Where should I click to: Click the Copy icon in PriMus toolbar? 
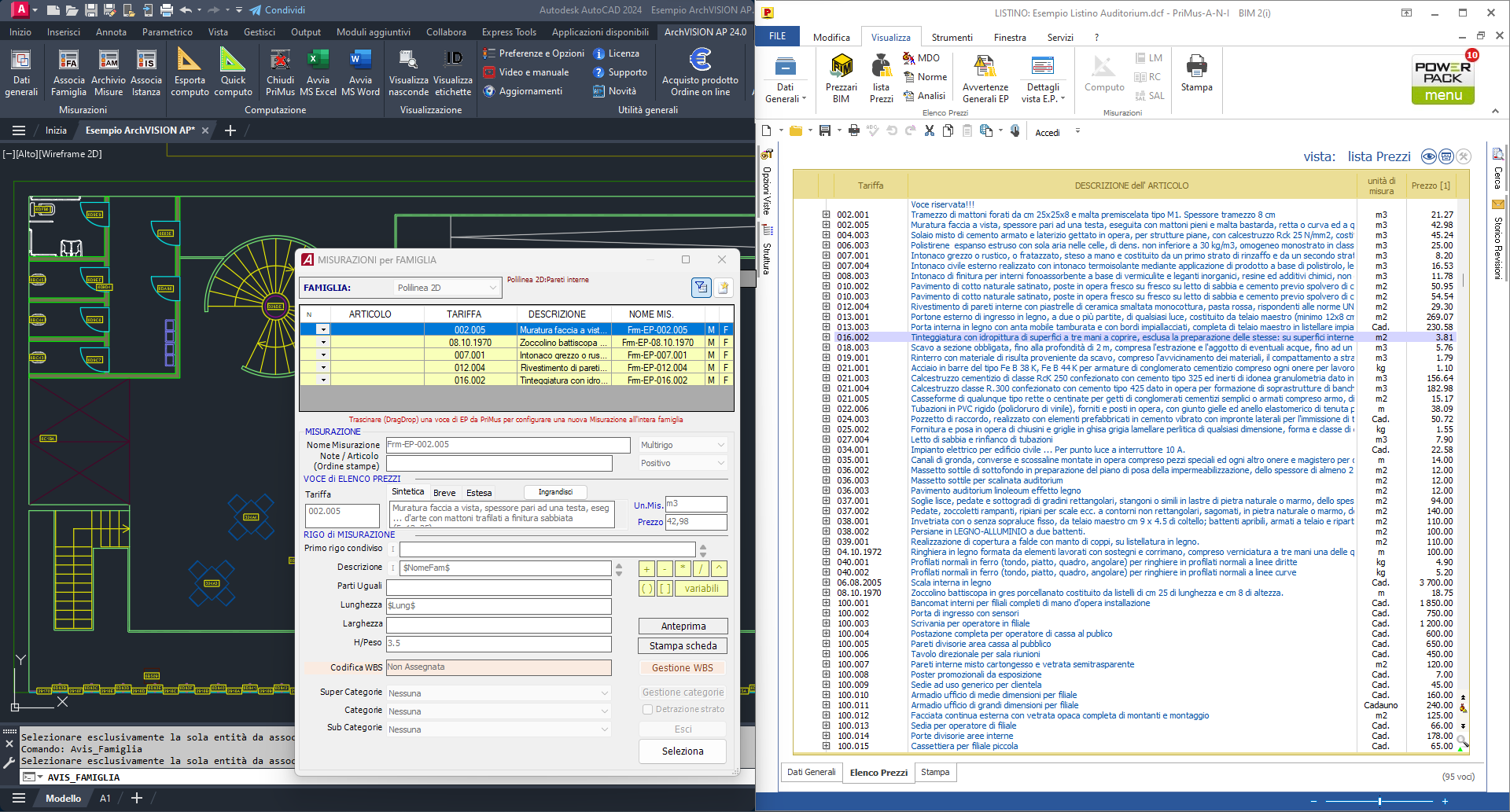click(x=948, y=131)
